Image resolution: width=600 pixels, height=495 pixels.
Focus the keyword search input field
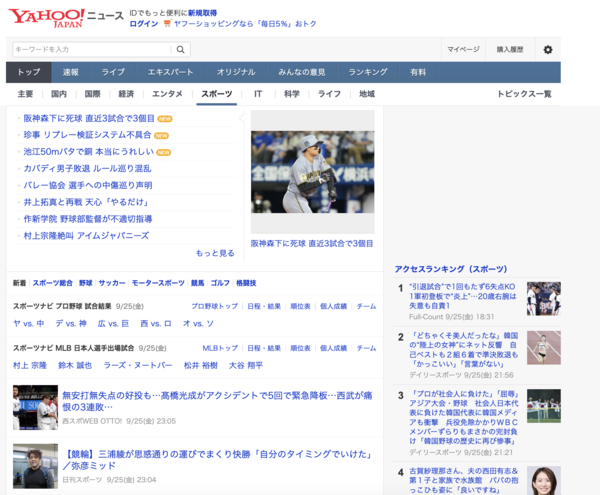click(92, 49)
